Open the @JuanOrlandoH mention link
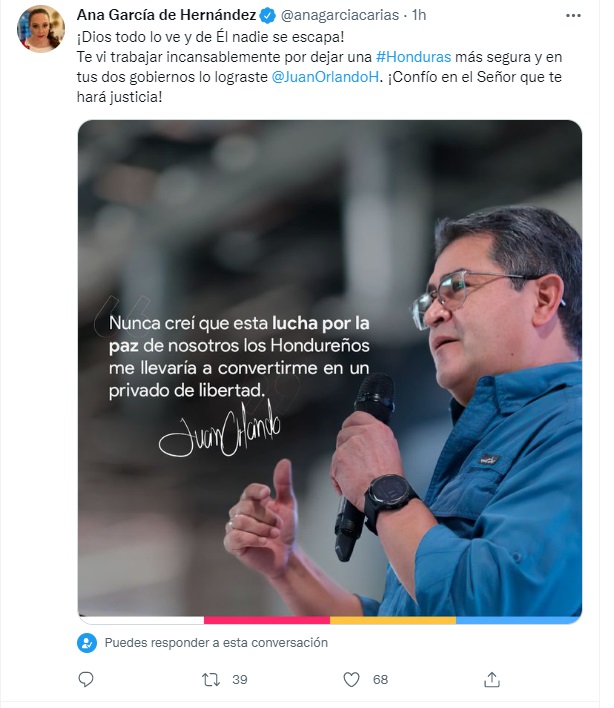614x708 pixels. tap(325, 77)
